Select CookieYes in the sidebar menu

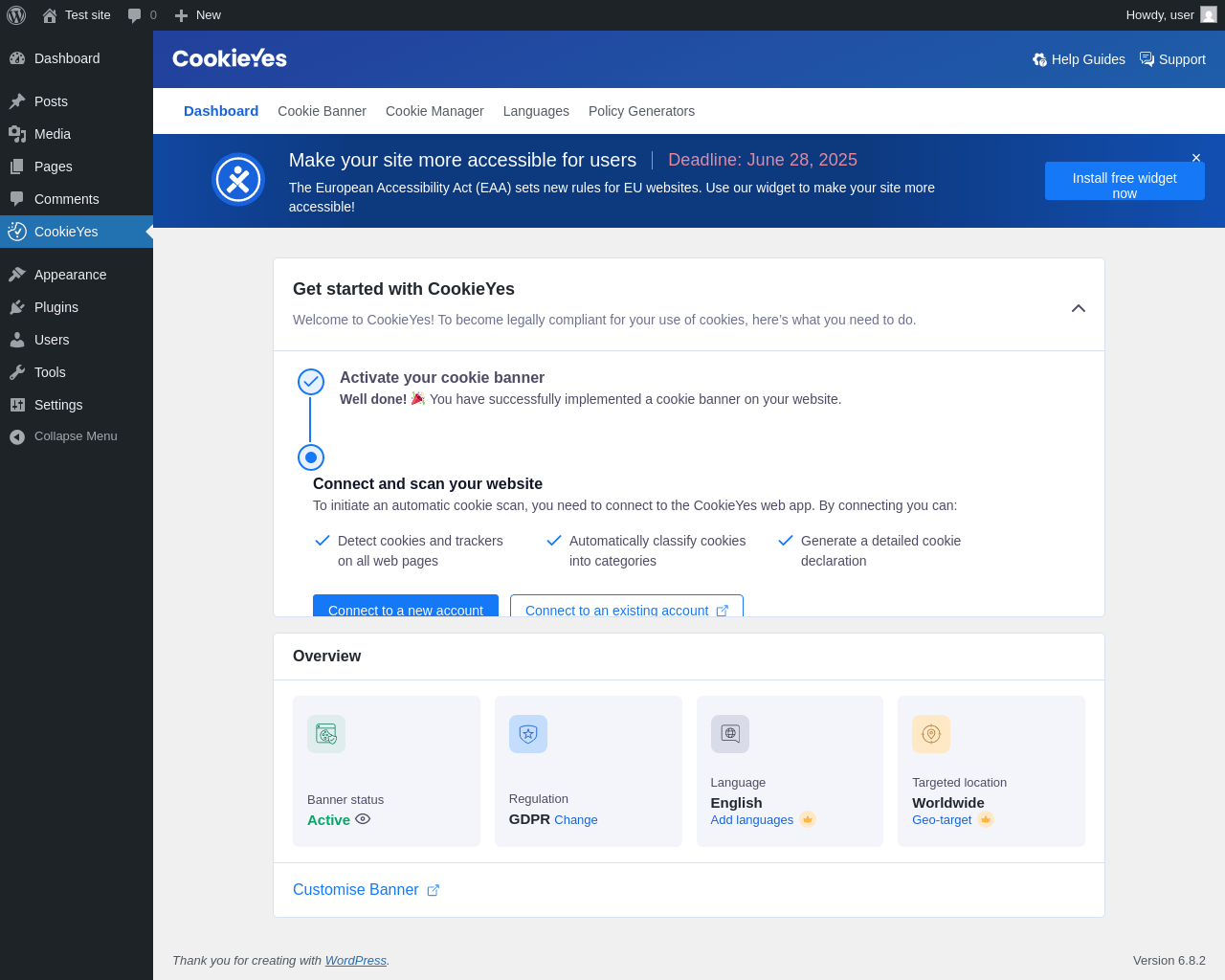[77, 232]
